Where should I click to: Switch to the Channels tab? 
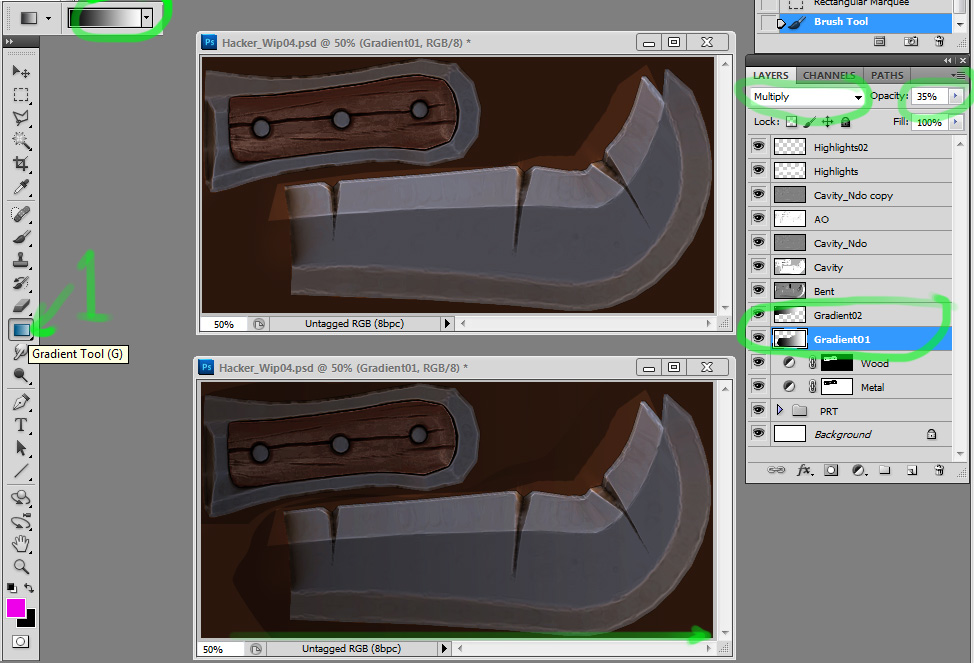[829, 75]
